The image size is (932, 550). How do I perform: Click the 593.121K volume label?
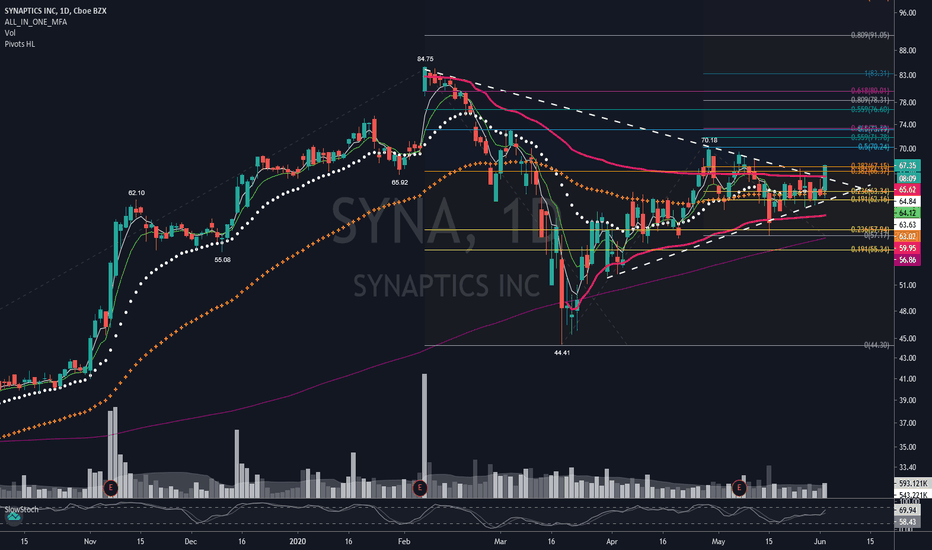pyautogui.click(x=913, y=483)
